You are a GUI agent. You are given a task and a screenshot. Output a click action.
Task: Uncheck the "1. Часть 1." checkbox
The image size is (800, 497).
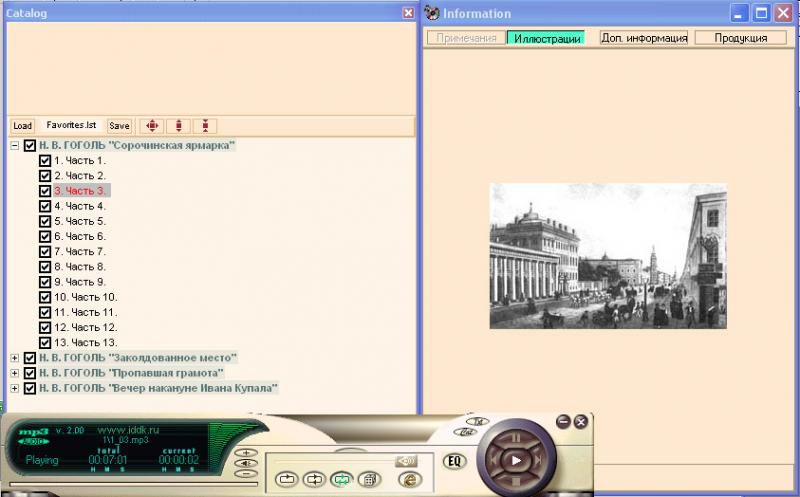point(45,160)
